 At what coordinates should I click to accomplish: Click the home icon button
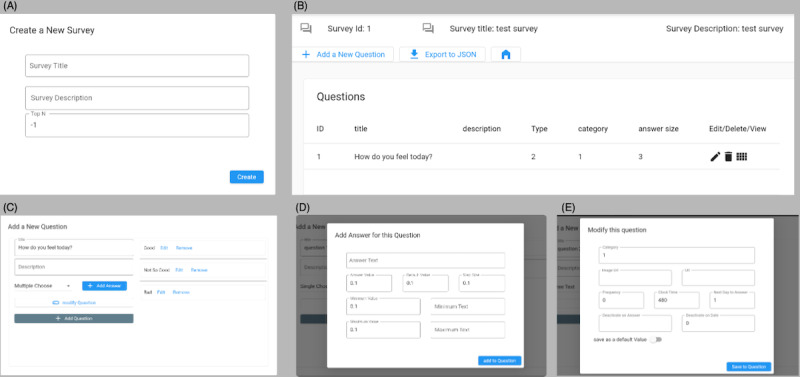coord(506,55)
